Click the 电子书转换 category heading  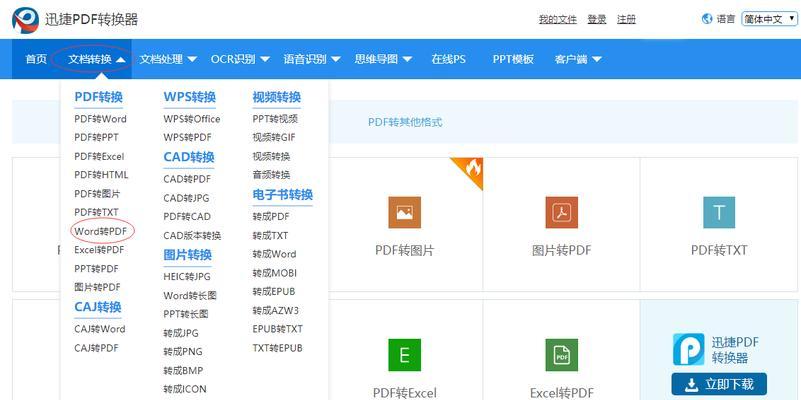pyautogui.click(x=282, y=195)
